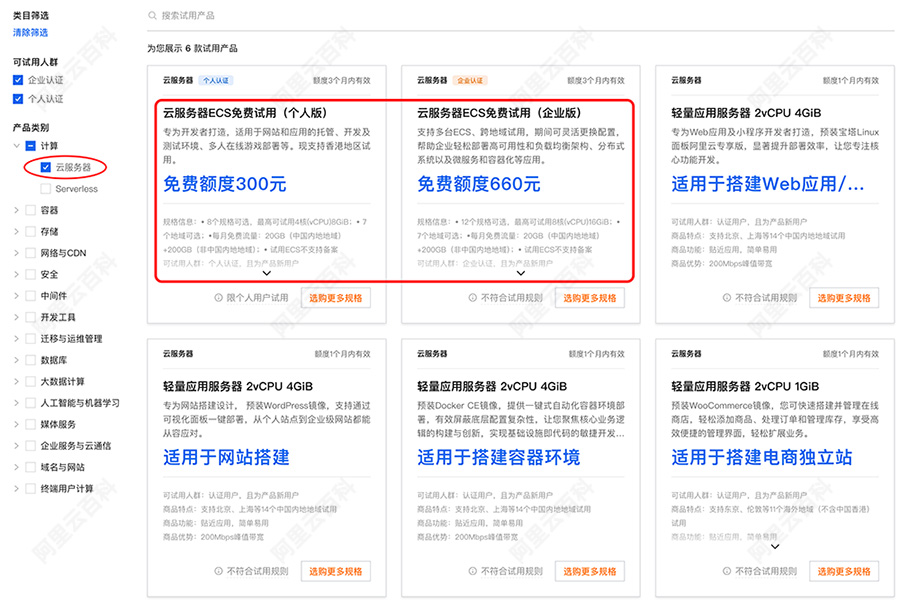Screen dimensions: 900x602
Task: Click info icon on 适用于搭建电商独立站 card footer
Action: (x=727, y=571)
